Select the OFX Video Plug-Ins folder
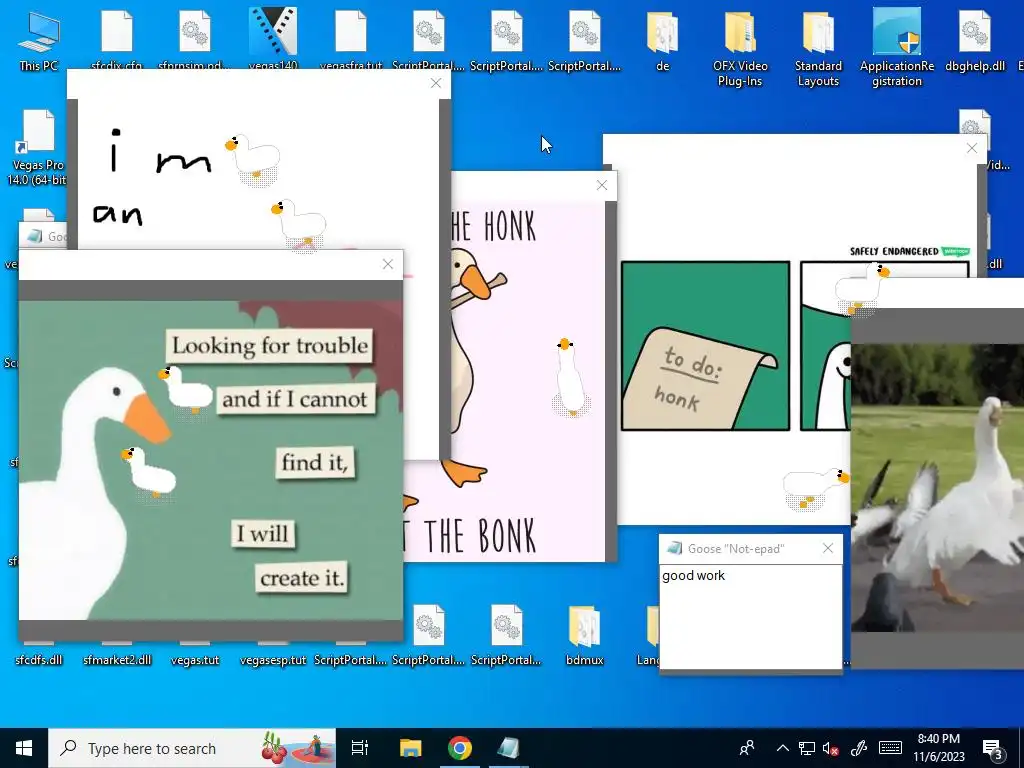 pos(740,47)
